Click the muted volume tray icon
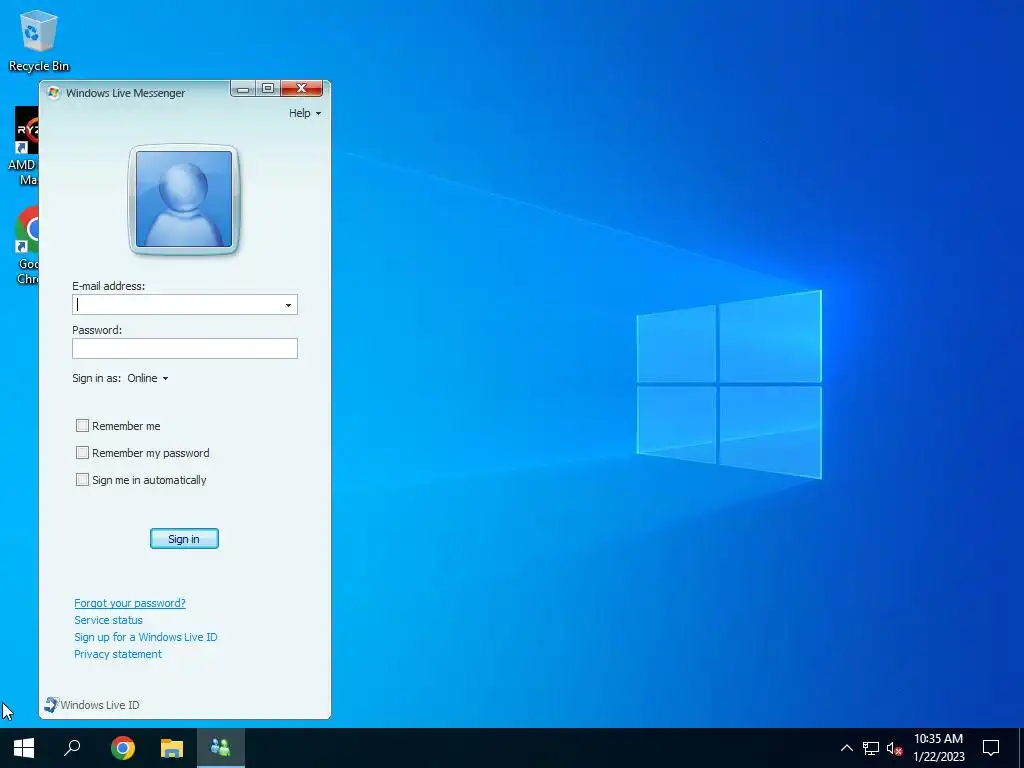Screen dimensions: 1024x768 tap(894, 748)
